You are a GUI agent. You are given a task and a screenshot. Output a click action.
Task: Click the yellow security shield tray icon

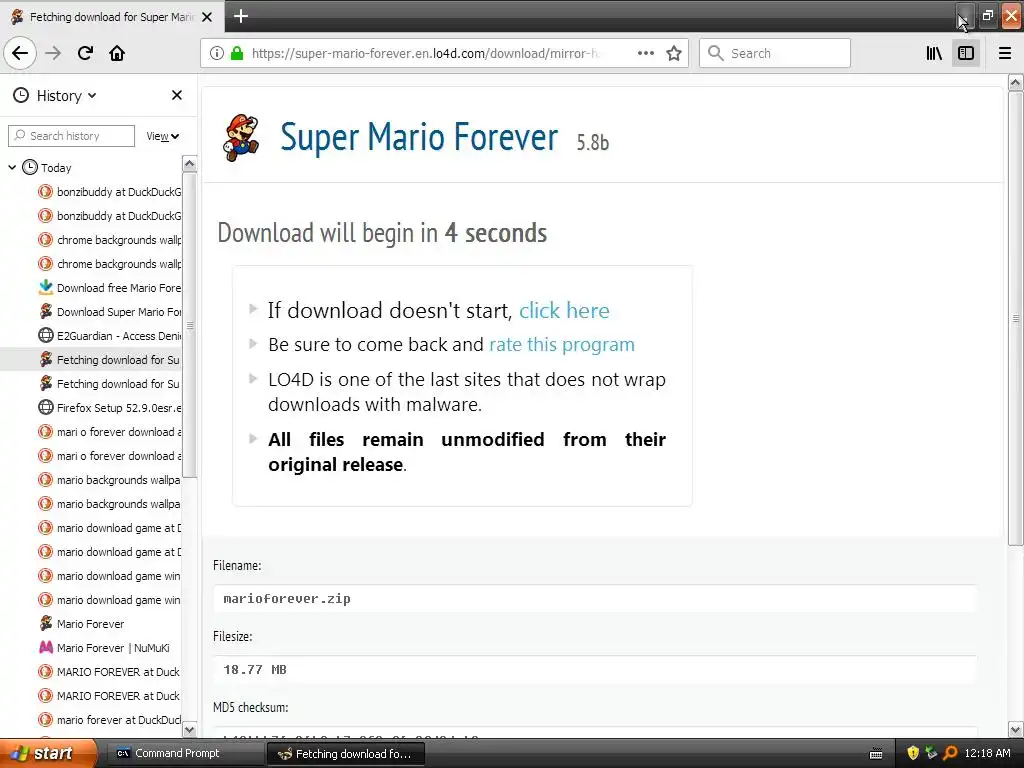tap(913, 753)
